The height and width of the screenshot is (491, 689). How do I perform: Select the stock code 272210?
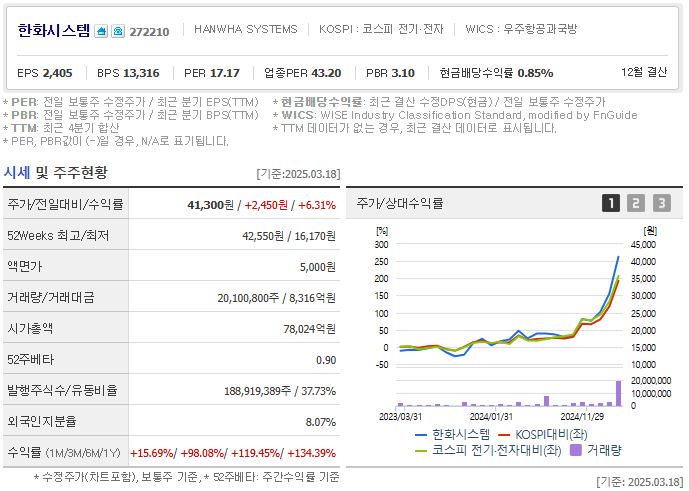coord(149,32)
